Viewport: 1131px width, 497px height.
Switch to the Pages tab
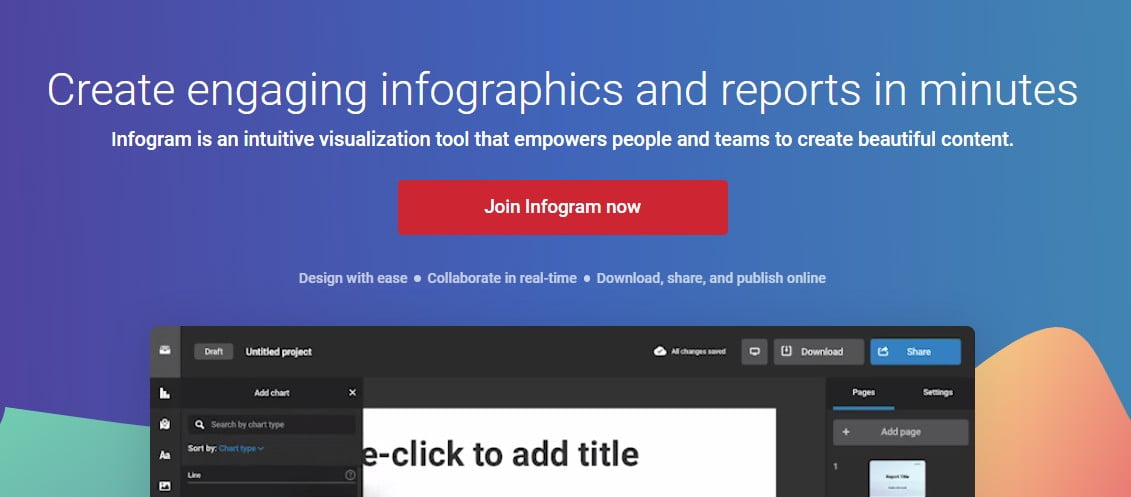(x=863, y=392)
